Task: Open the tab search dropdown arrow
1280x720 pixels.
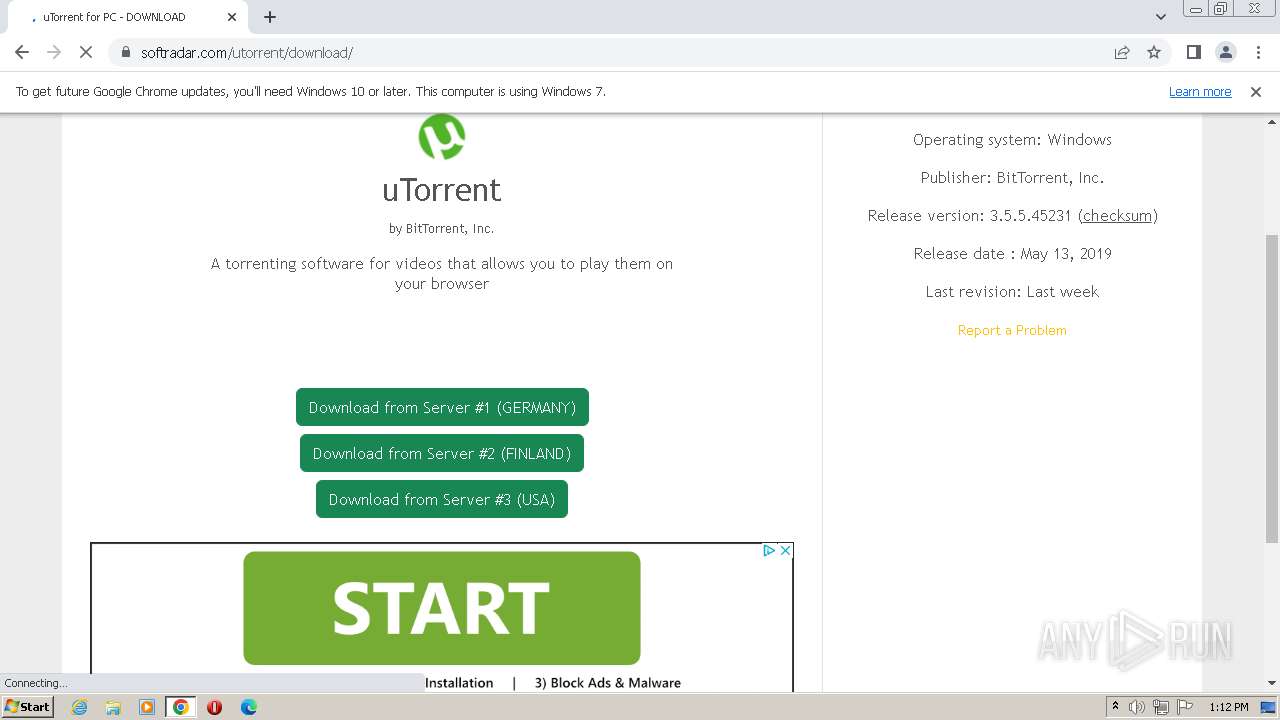Action: [1161, 17]
